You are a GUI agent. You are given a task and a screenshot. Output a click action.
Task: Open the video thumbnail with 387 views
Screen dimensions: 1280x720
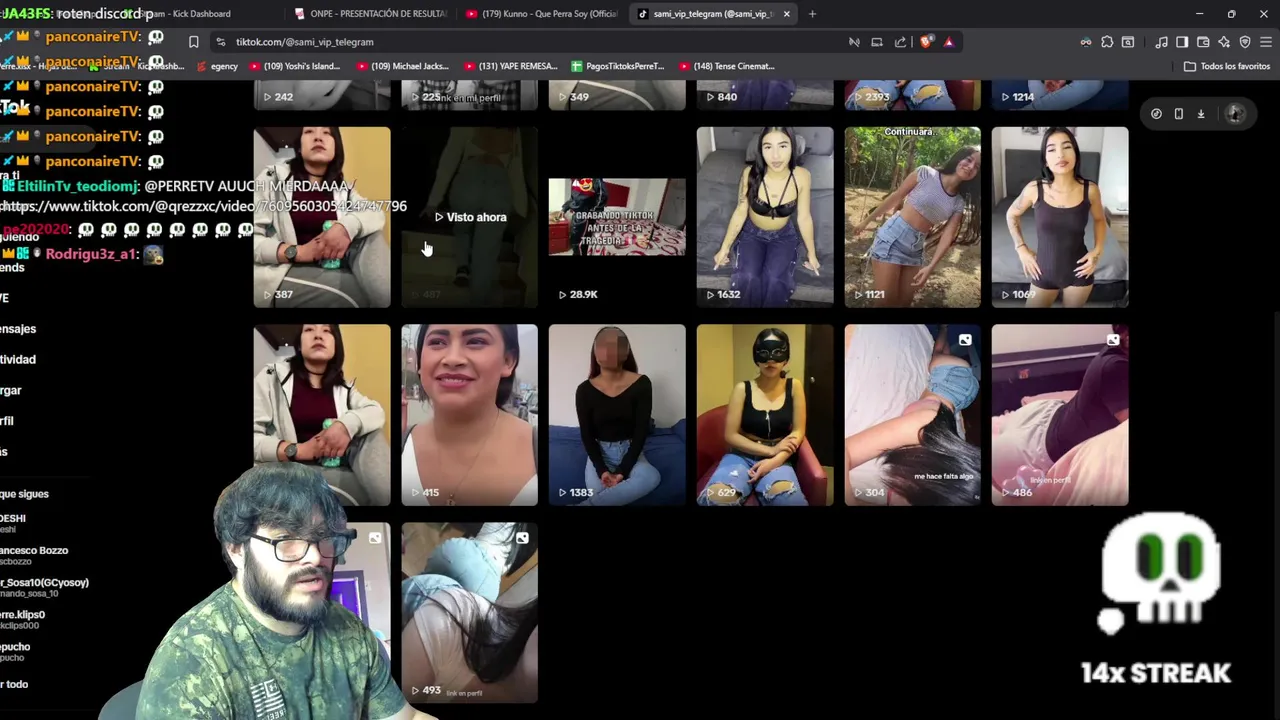click(322, 217)
